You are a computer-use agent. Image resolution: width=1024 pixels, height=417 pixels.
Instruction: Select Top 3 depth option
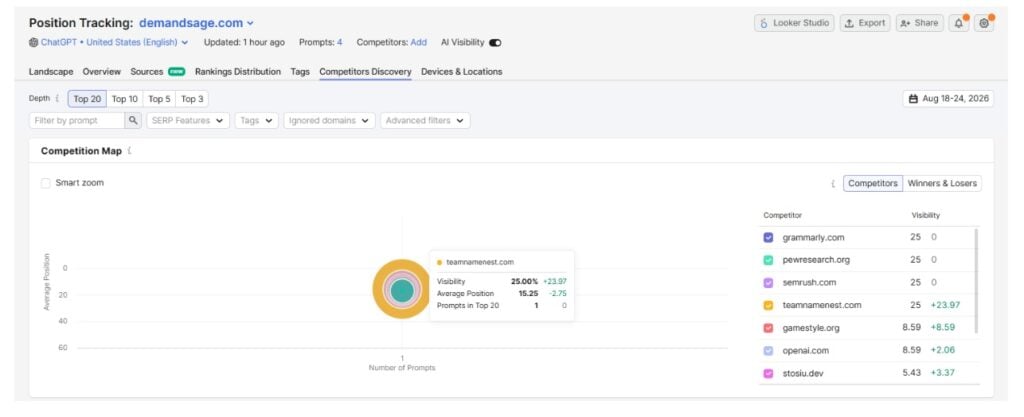(192, 99)
